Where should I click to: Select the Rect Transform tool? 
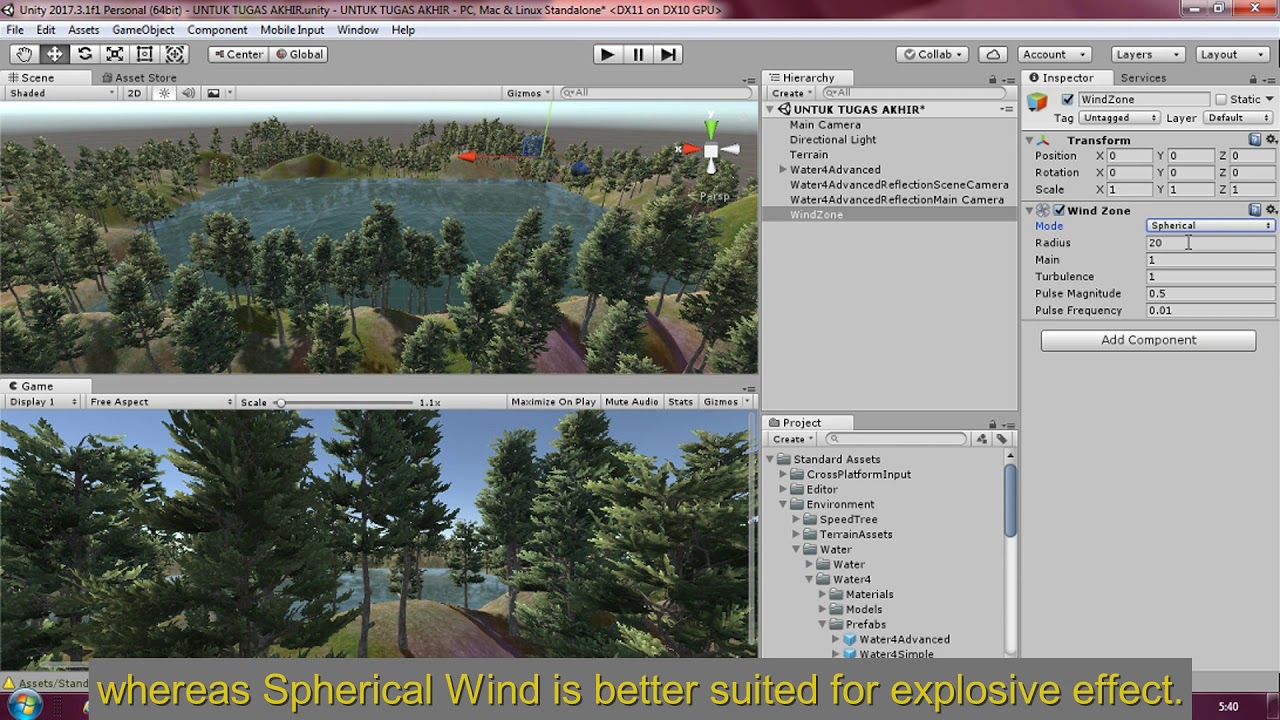(x=144, y=54)
